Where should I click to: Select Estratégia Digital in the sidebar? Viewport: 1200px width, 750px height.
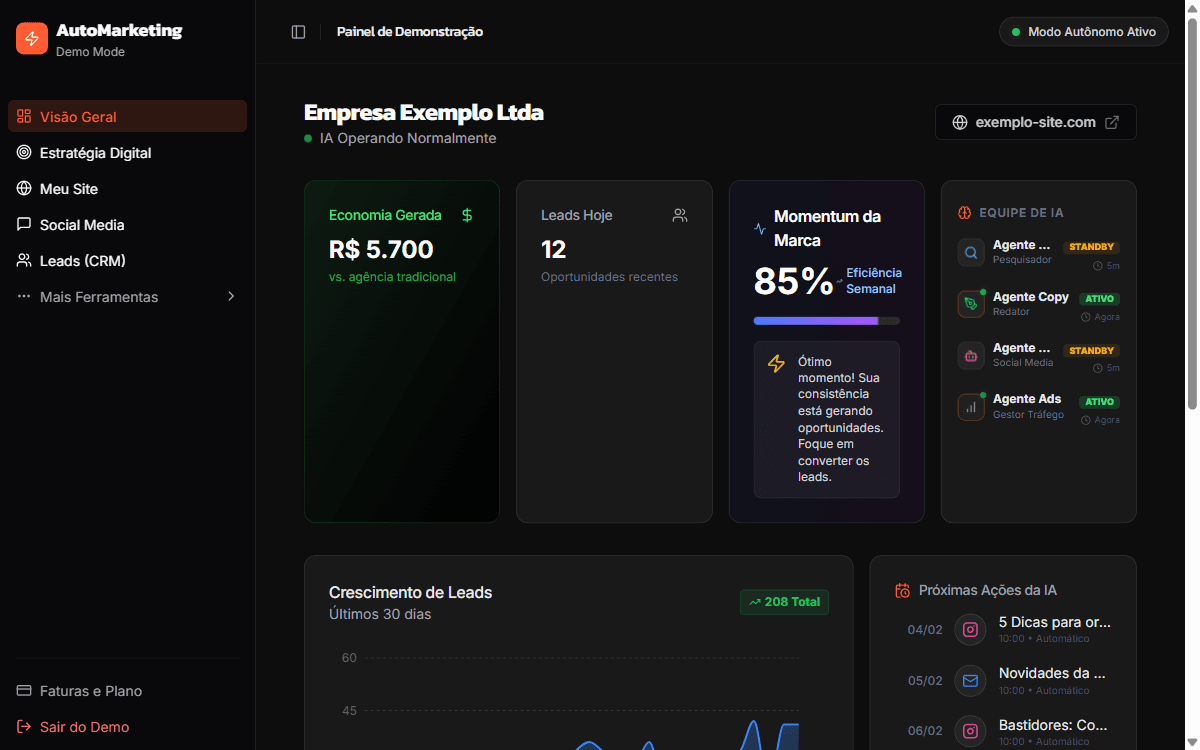point(95,152)
